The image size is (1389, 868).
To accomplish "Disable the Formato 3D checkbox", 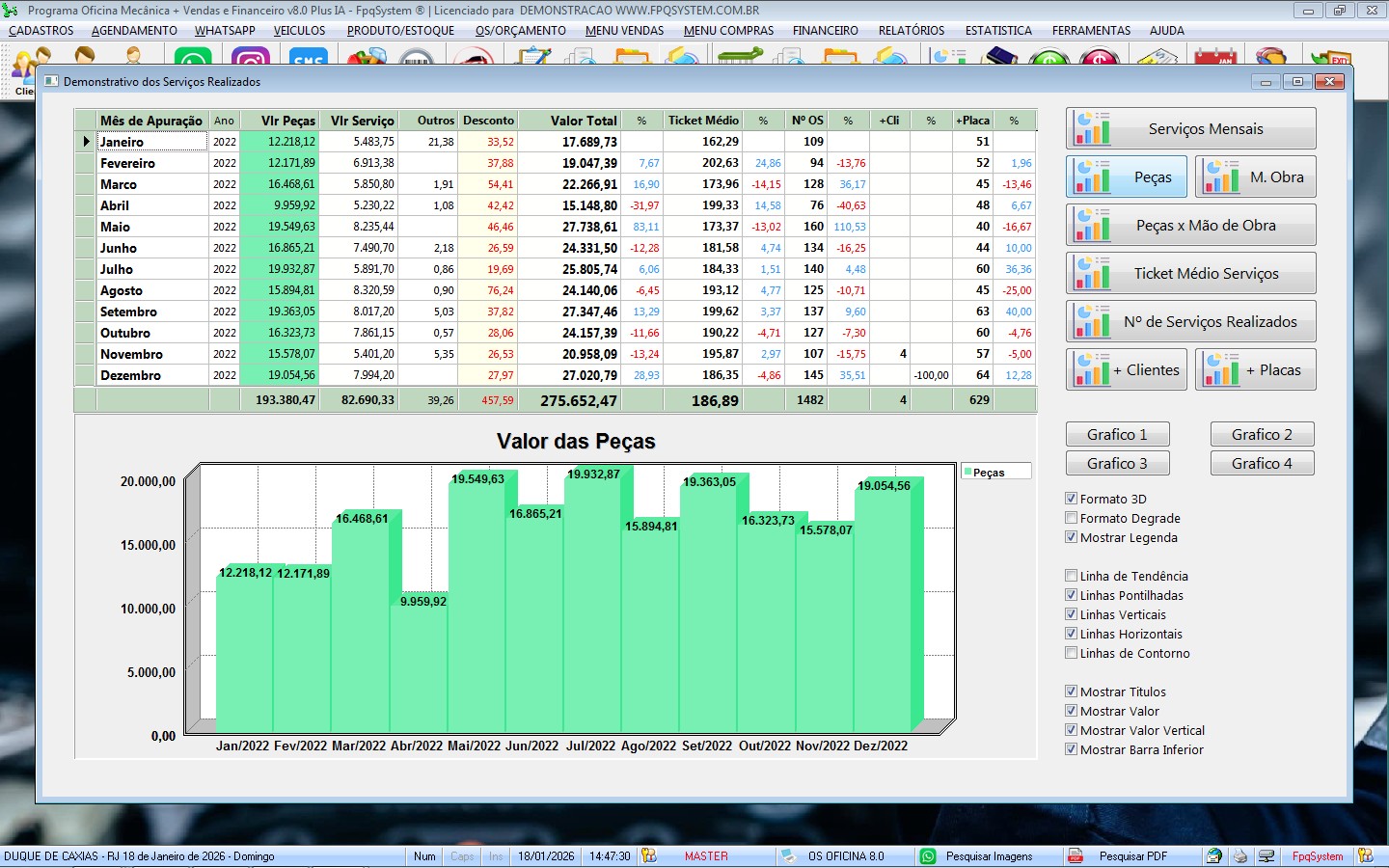I will coord(1071,499).
